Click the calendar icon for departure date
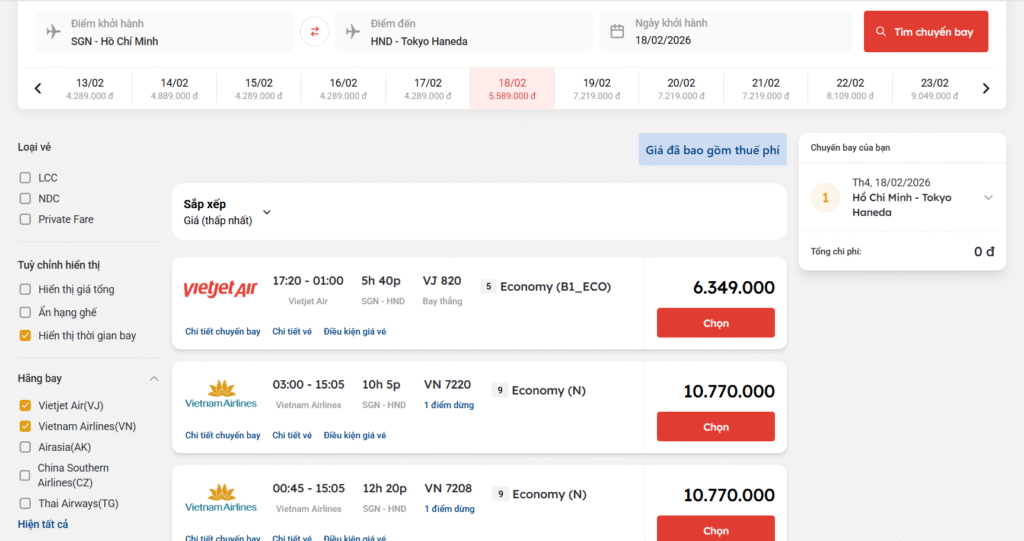 click(x=617, y=31)
